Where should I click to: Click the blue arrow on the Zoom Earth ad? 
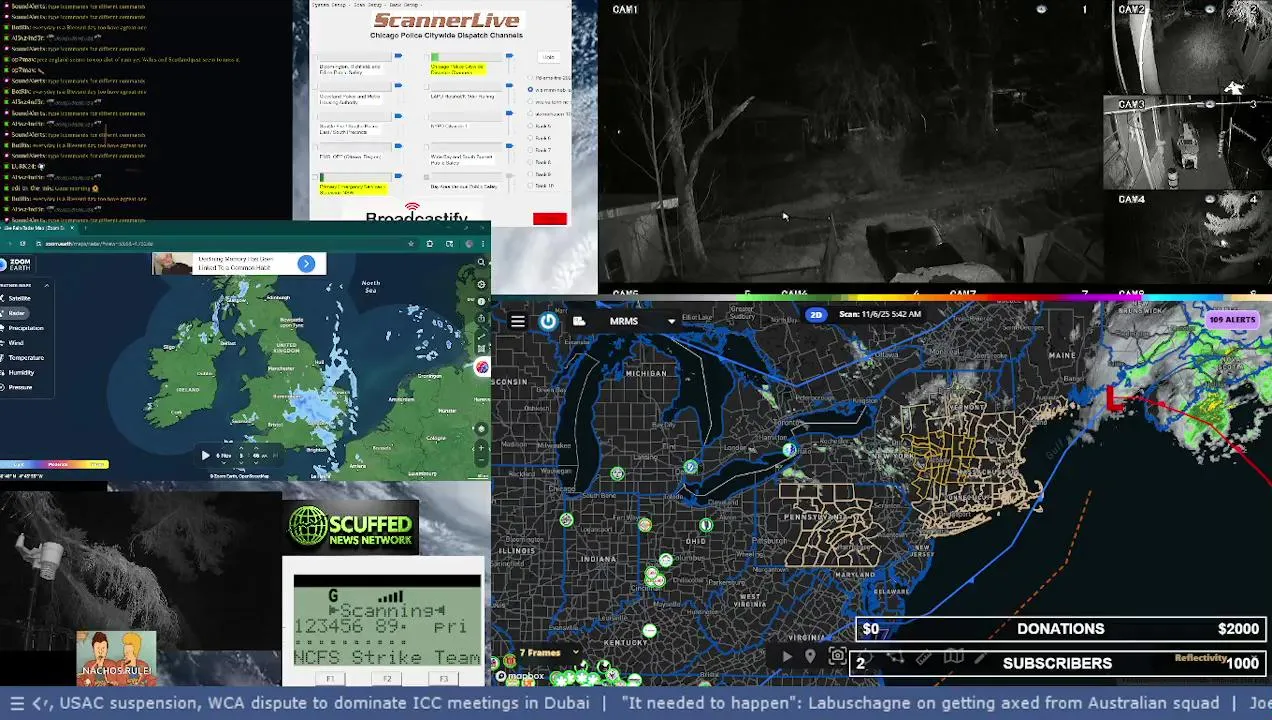306,264
